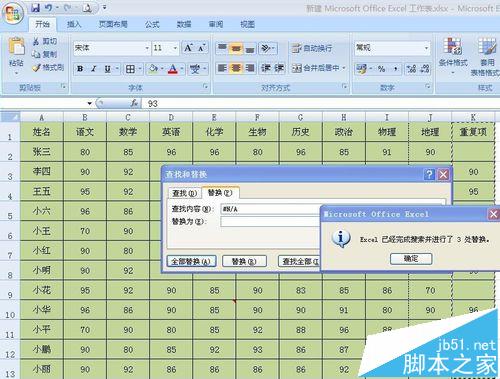The width and height of the screenshot is (500, 379).
Task: Increase indent
Action: pyautogui.click(x=279, y=68)
